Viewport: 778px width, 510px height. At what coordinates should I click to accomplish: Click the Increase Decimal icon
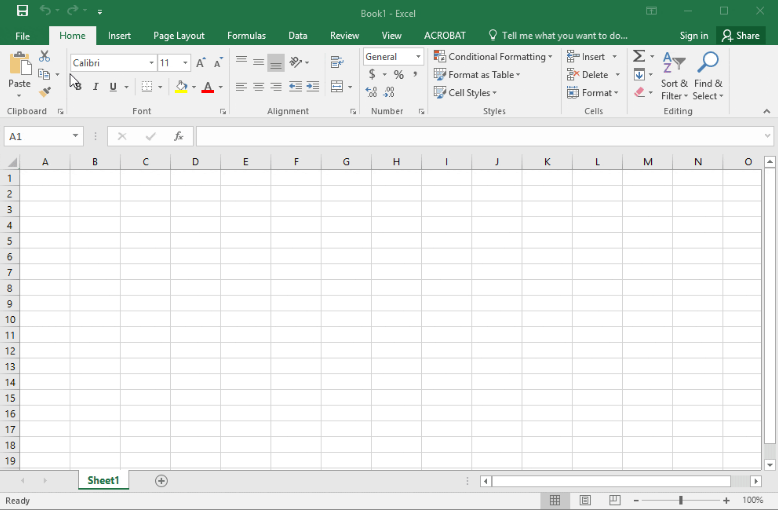tap(371, 92)
